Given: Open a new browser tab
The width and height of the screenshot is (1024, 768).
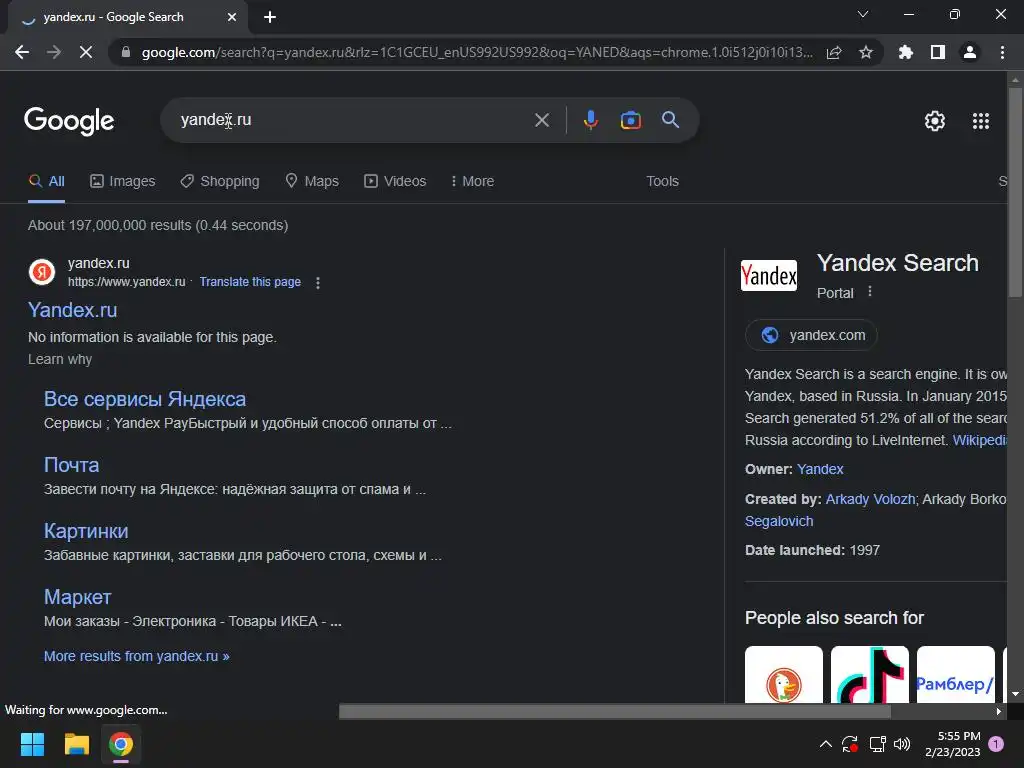Looking at the screenshot, I should (x=270, y=17).
